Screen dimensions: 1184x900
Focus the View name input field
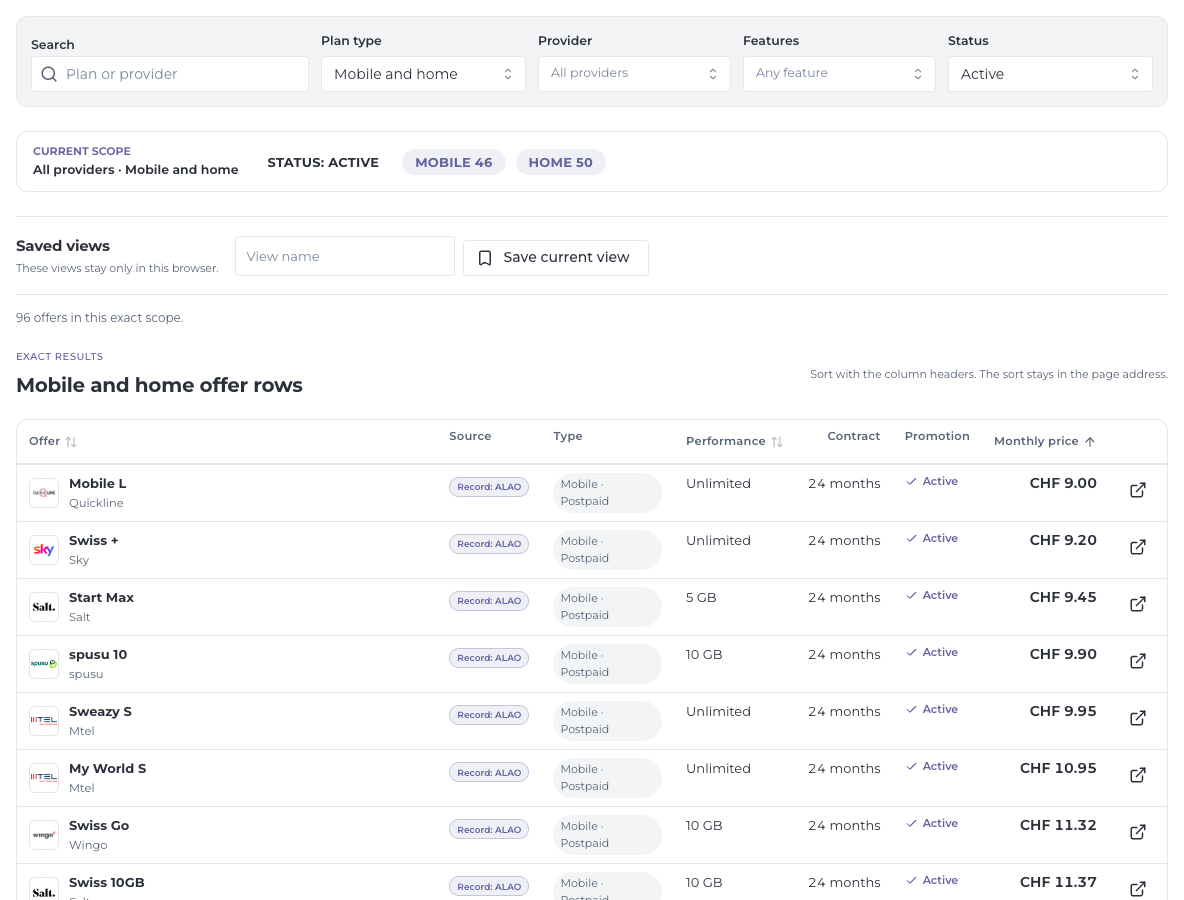coord(344,256)
